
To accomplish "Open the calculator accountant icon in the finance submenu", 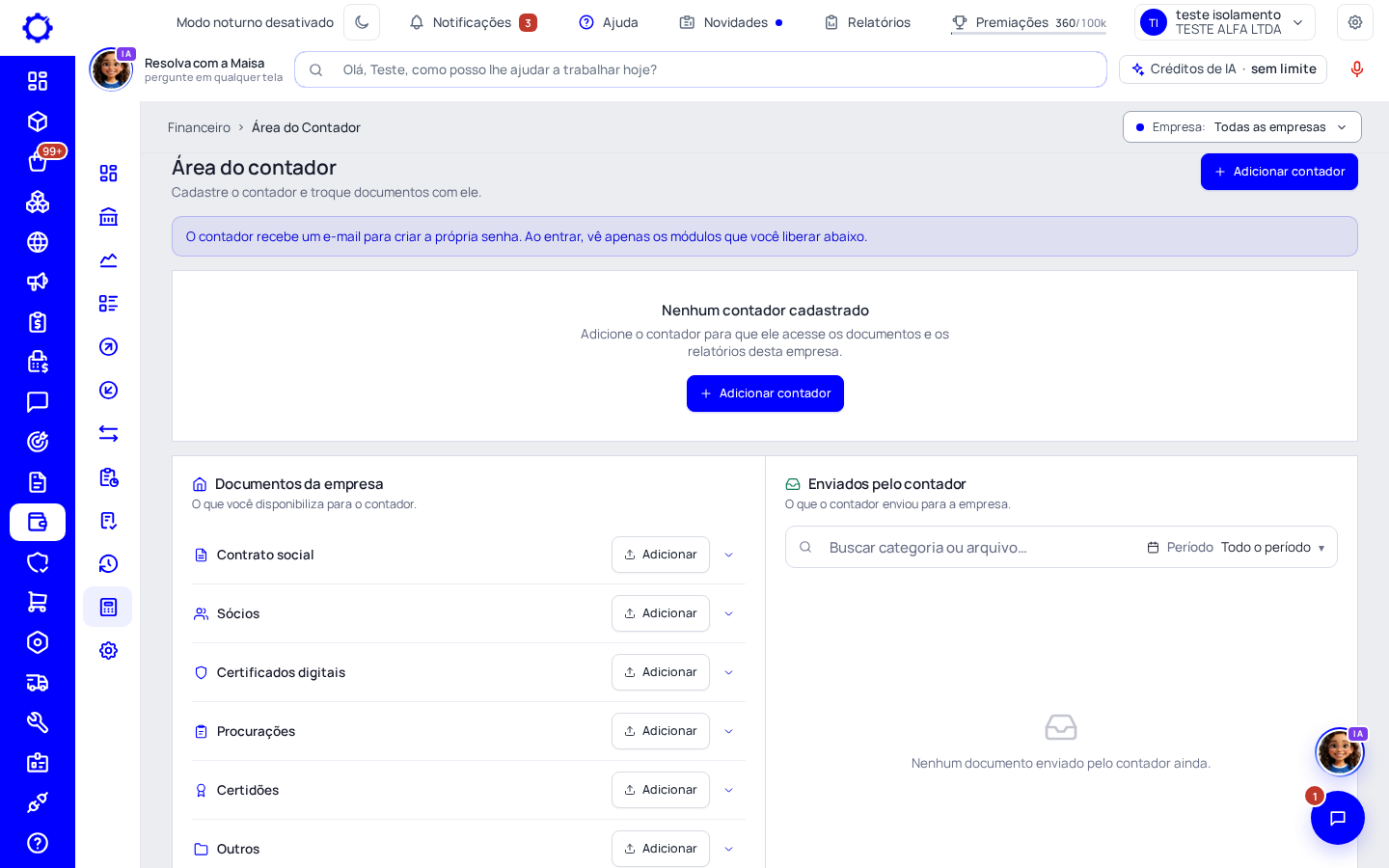I will [x=108, y=607].
